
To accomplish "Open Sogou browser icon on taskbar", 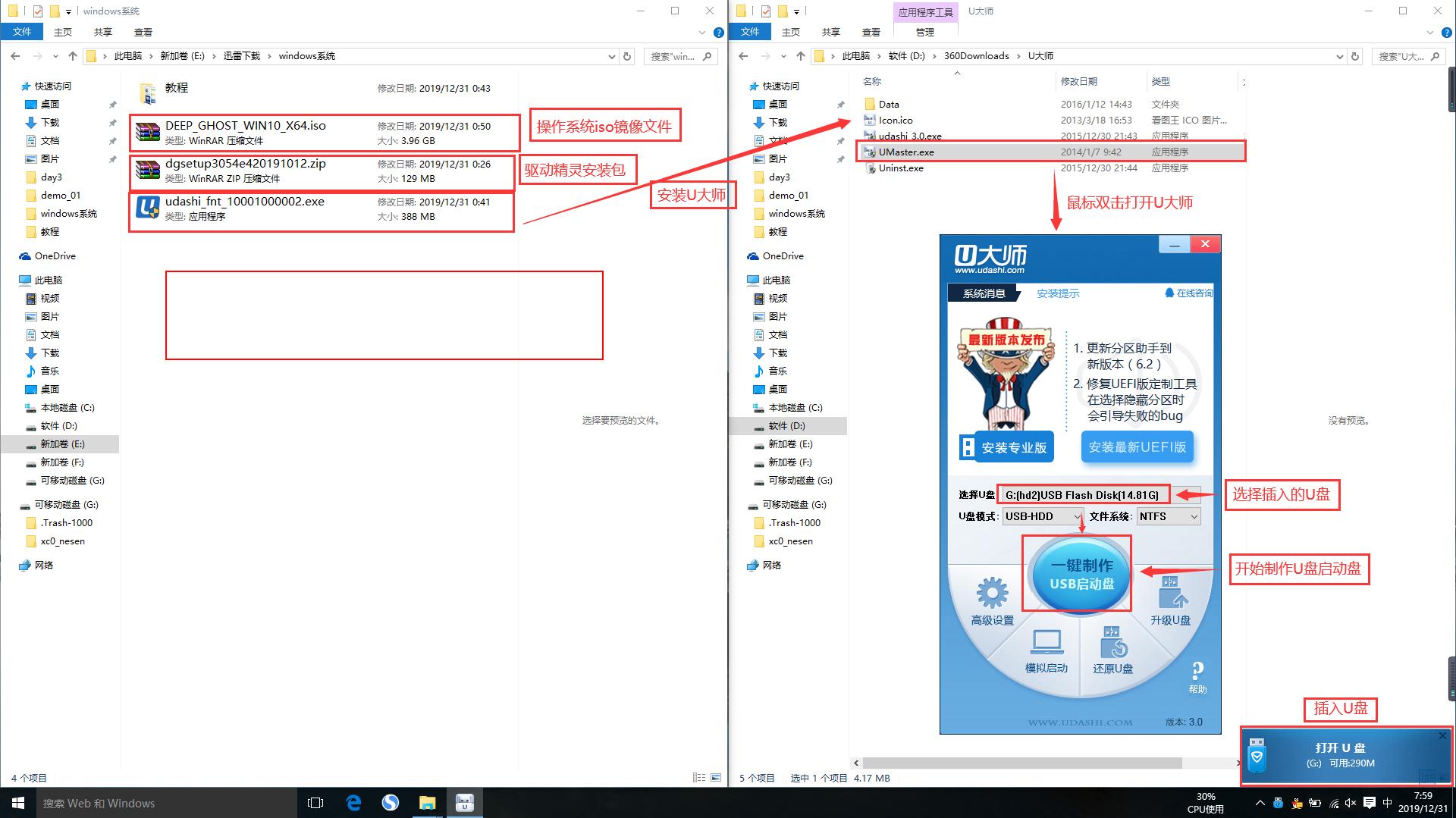I will [x=391, y=803].
